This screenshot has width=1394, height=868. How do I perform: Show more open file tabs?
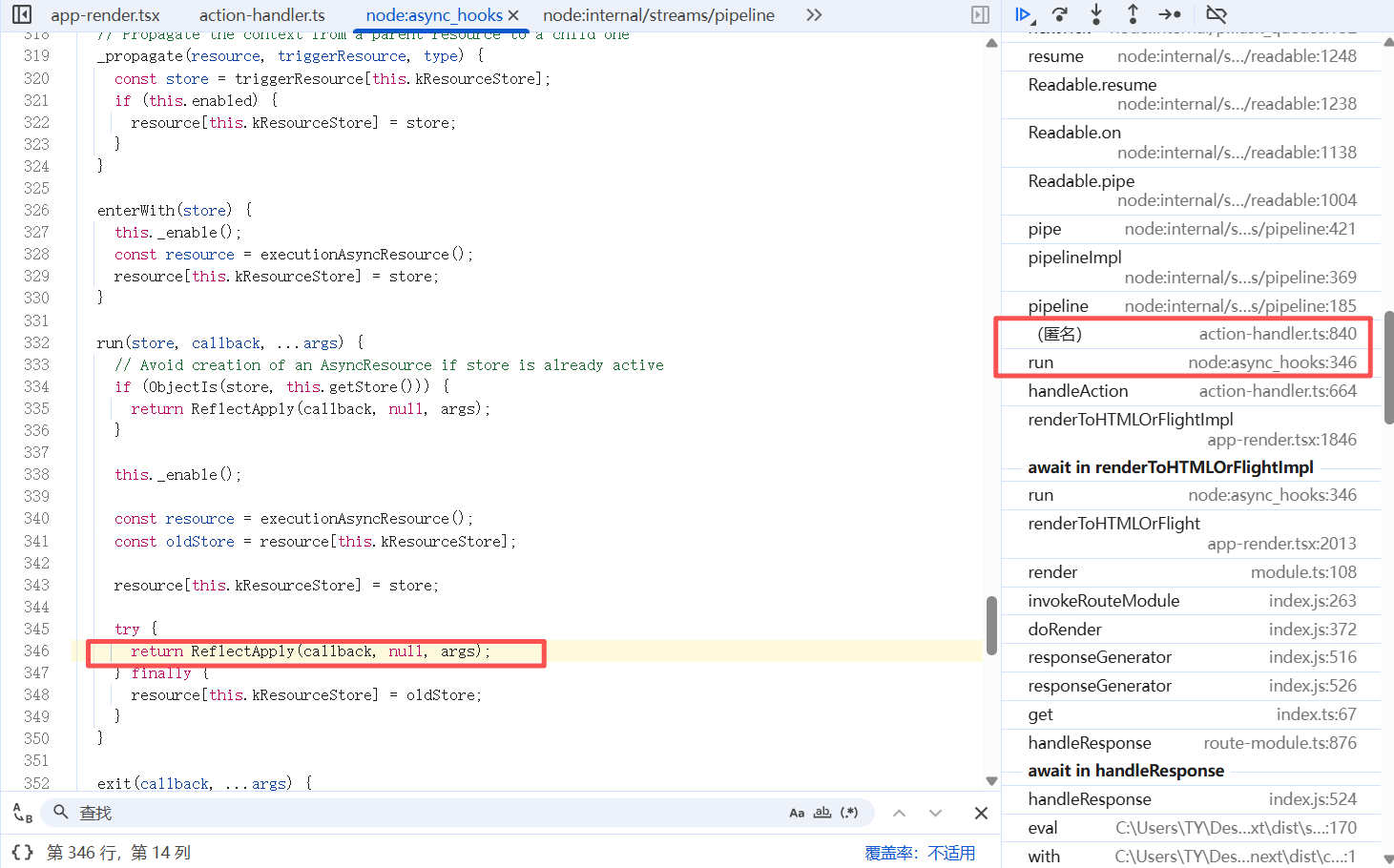[x=813, y=15]
